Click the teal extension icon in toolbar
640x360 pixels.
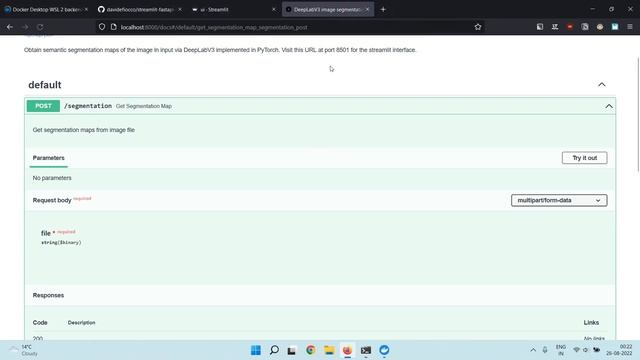(615, 27)
